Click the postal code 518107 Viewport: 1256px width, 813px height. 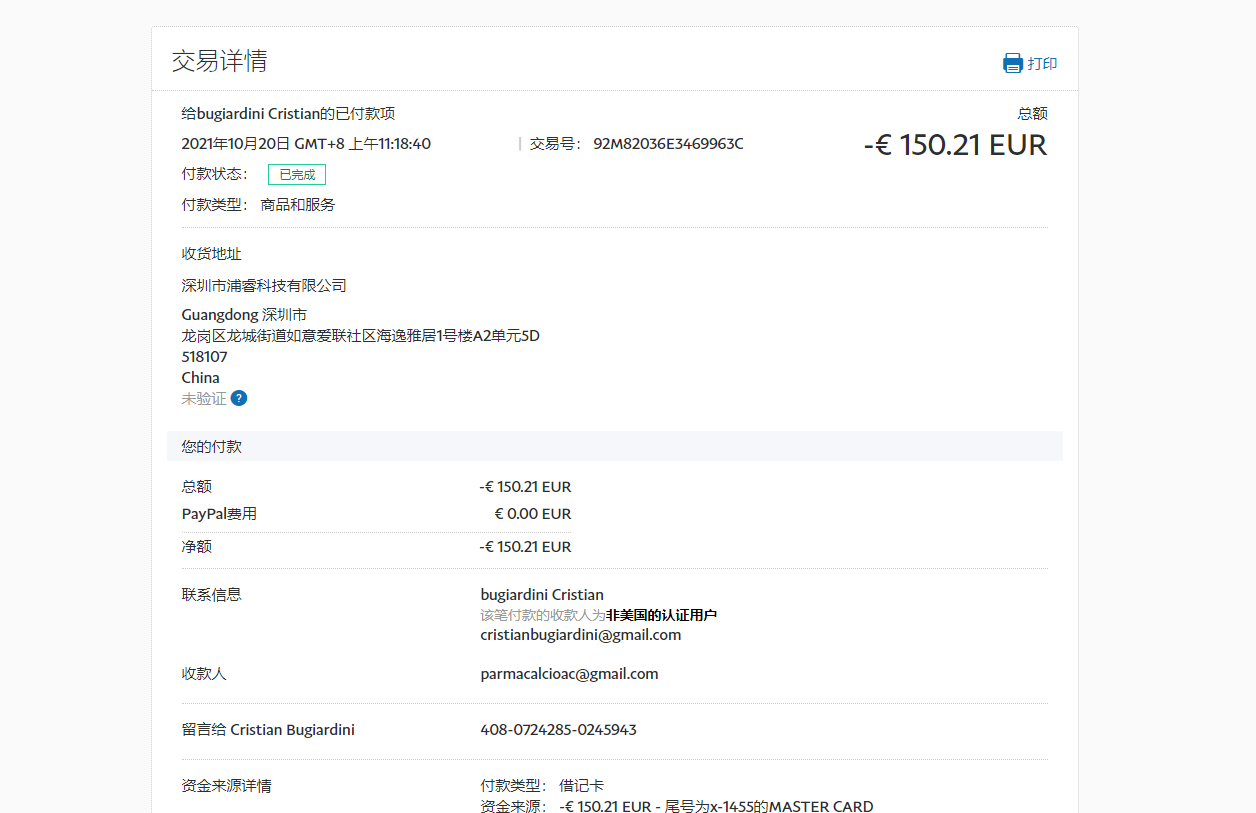[x=204, y=356]
